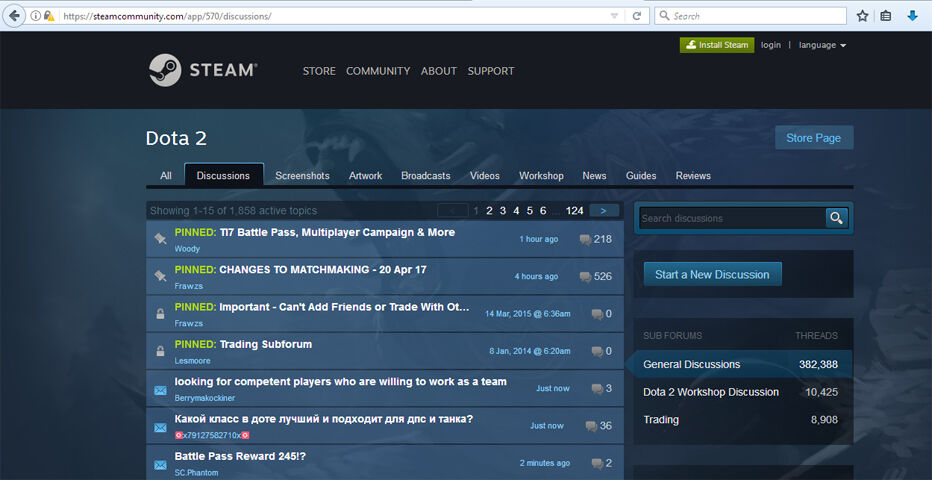Click reply bubble icon showing 36 comments
This screenshot has height=480, width=932.
click(591, 426)
